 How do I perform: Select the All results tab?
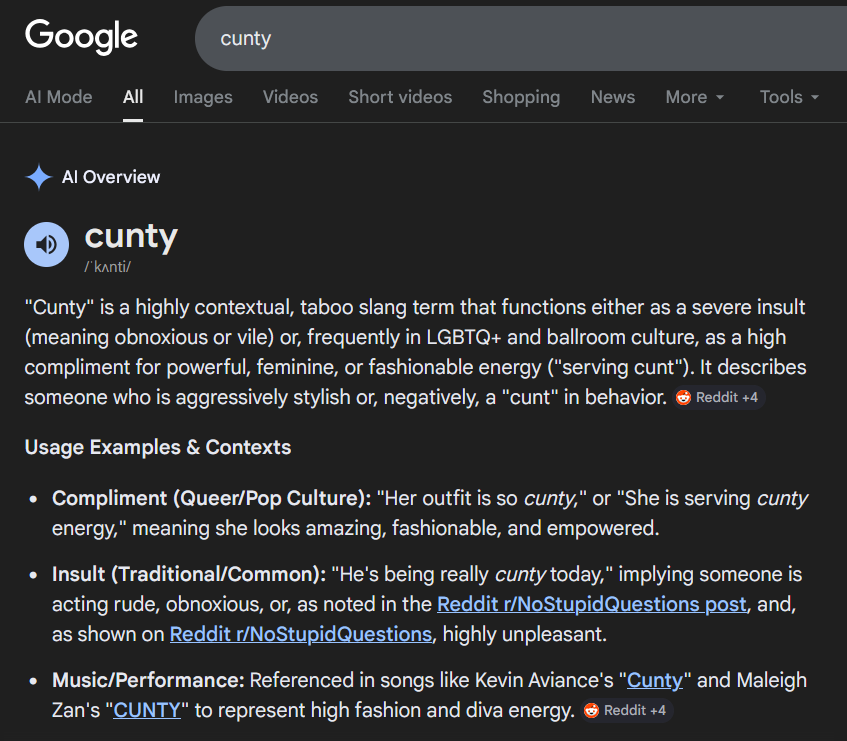point(133,97)
